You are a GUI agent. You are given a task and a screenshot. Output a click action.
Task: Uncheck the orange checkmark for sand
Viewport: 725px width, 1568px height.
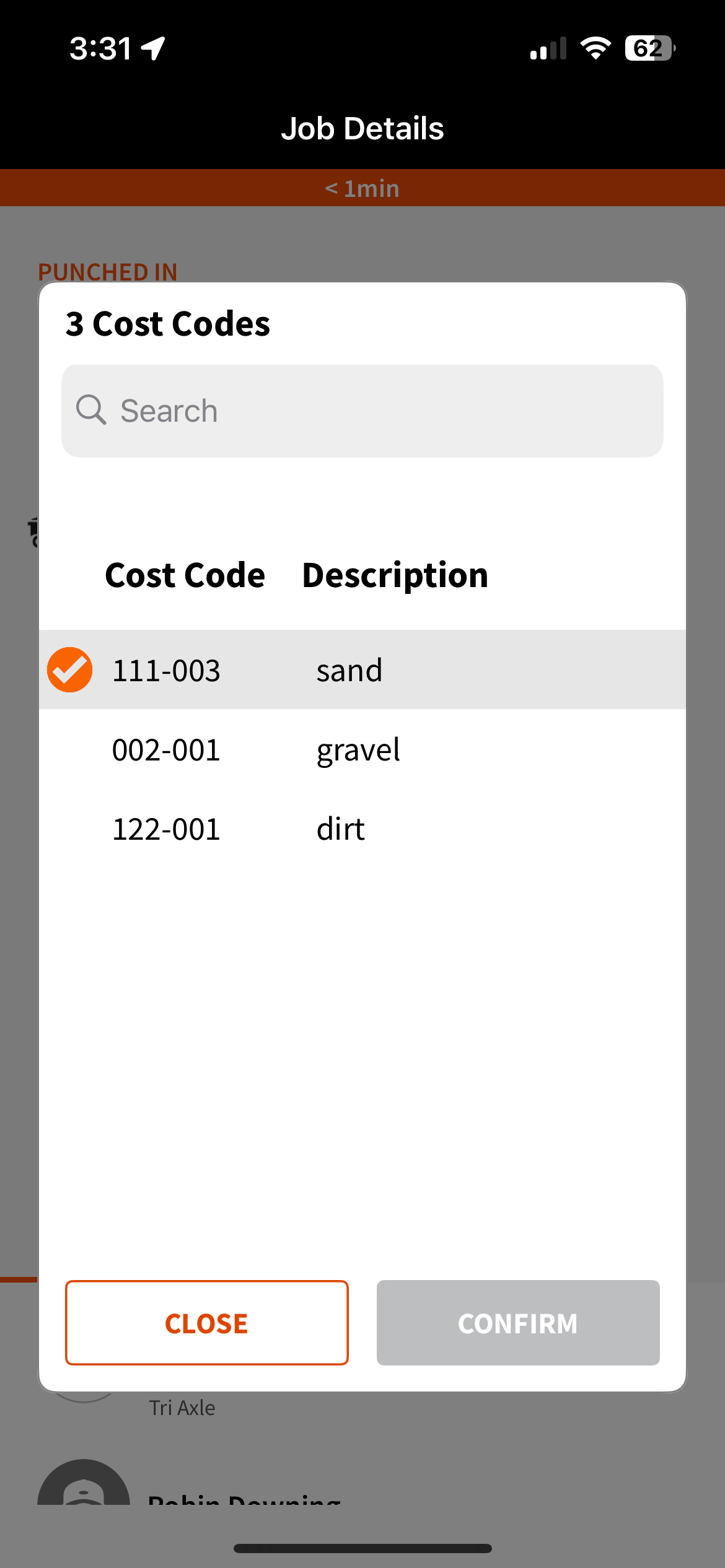(70, 669)
